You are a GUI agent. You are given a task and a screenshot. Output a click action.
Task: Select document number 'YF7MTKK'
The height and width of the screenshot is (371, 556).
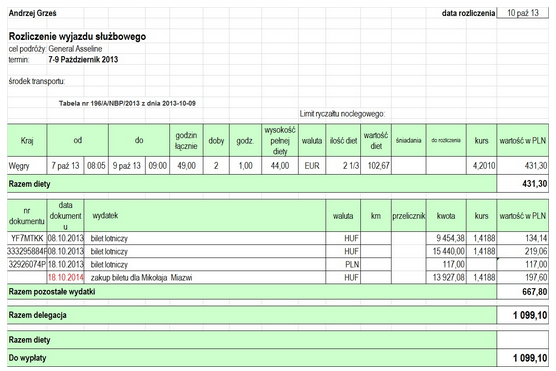click(27, 238)
